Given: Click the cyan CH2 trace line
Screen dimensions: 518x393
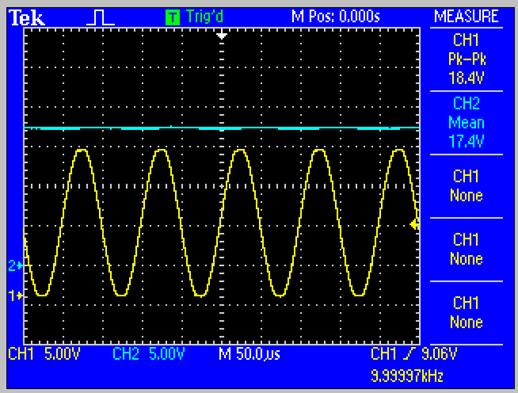Looking at the screenshot, I should click(222, 128).
